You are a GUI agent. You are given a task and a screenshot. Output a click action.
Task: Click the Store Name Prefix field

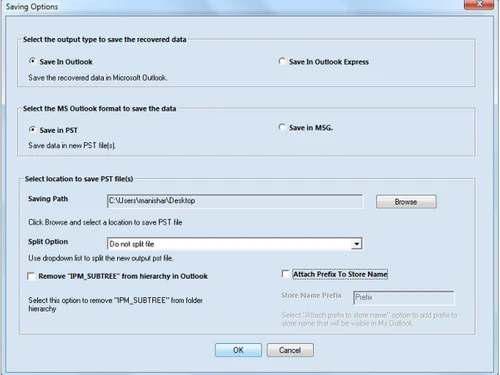[404, 298]
